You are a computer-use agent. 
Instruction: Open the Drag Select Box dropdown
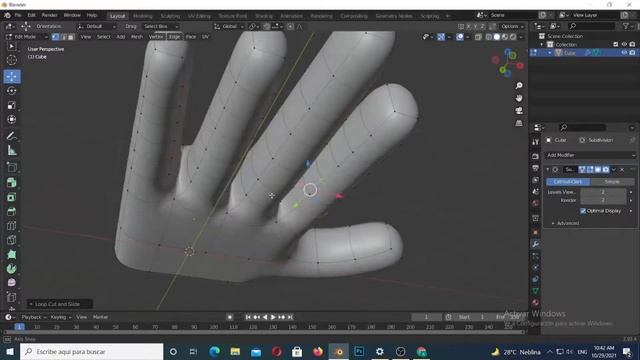point(161,26)
